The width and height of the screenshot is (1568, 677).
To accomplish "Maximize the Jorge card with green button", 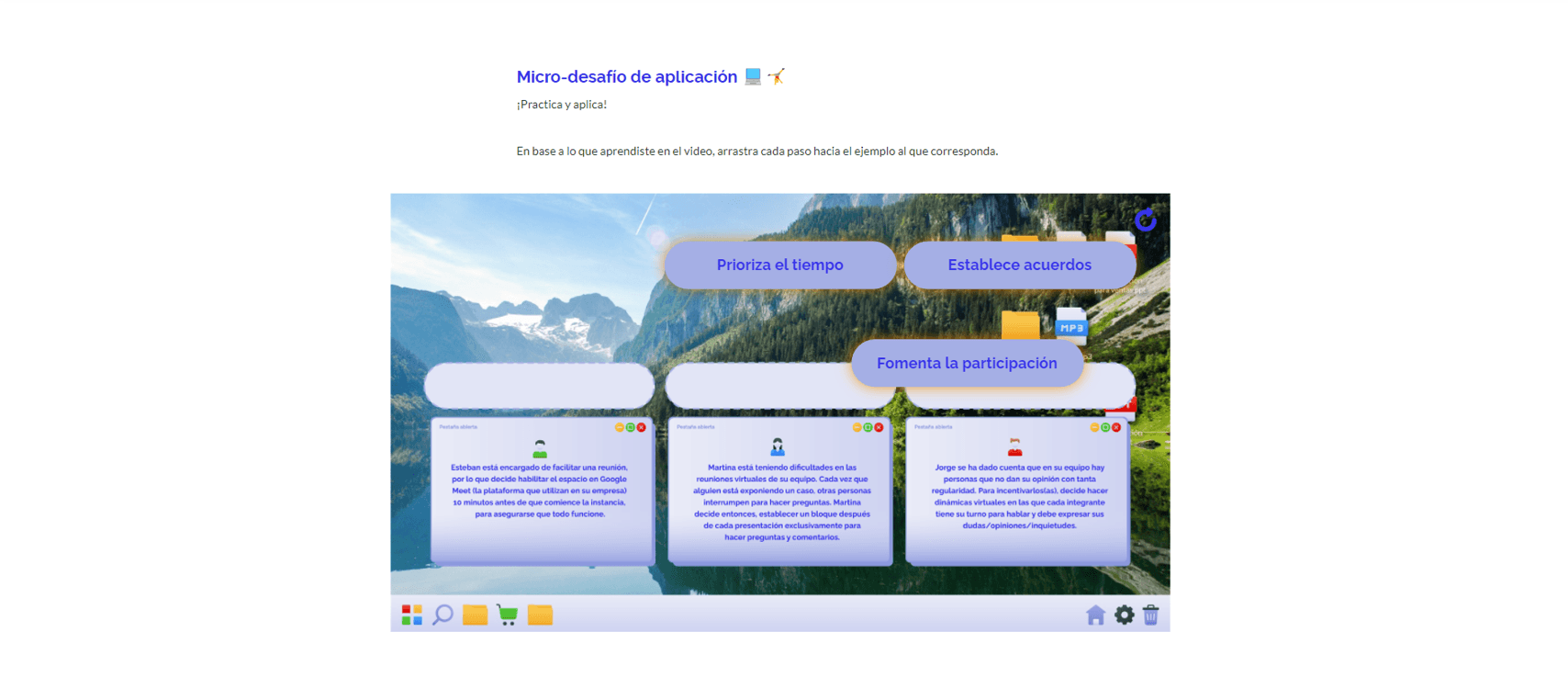I will point(1105,427).
